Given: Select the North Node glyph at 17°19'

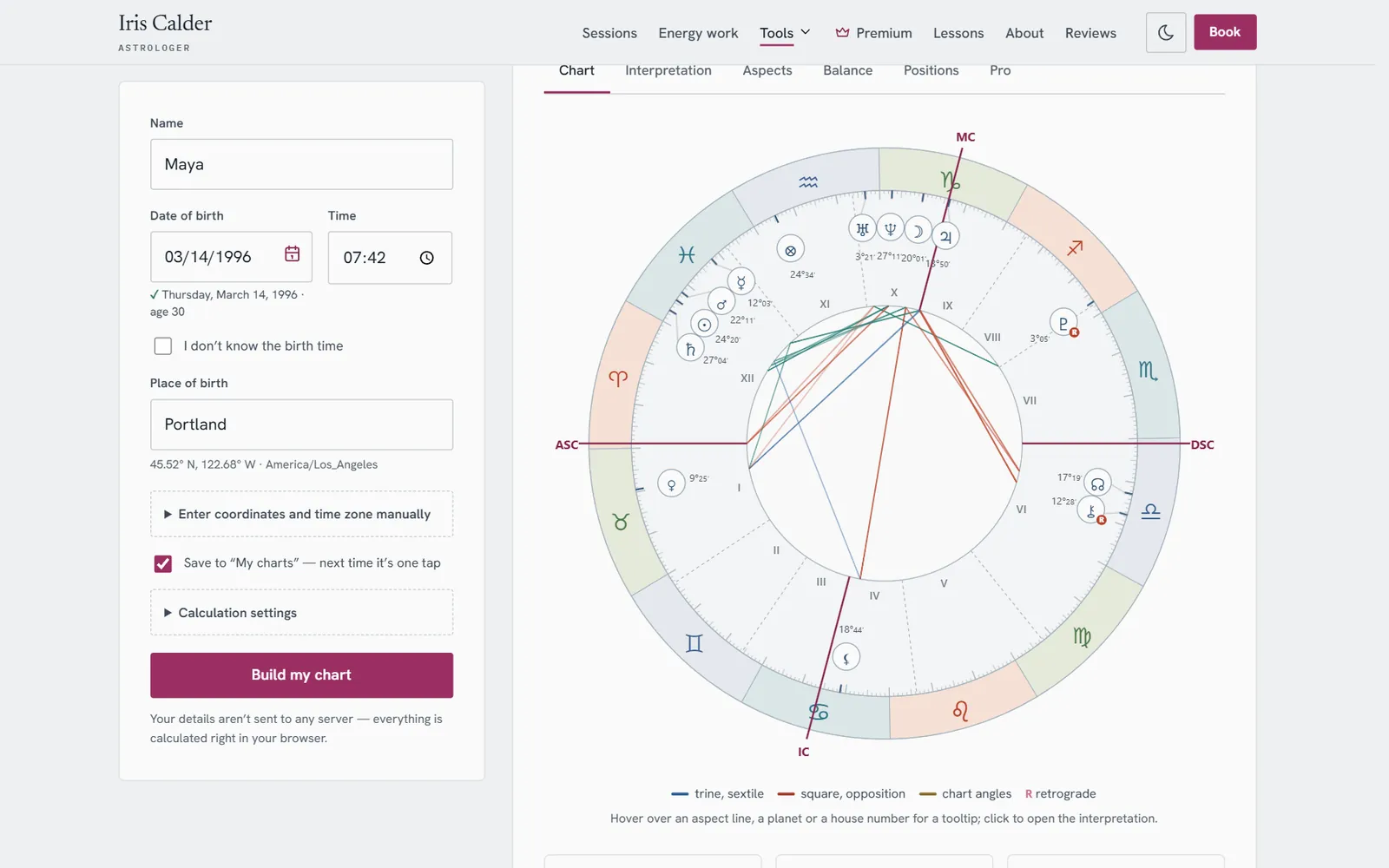Looking at the screenshot, I should pyautogui.click(x=1097, y=483).
